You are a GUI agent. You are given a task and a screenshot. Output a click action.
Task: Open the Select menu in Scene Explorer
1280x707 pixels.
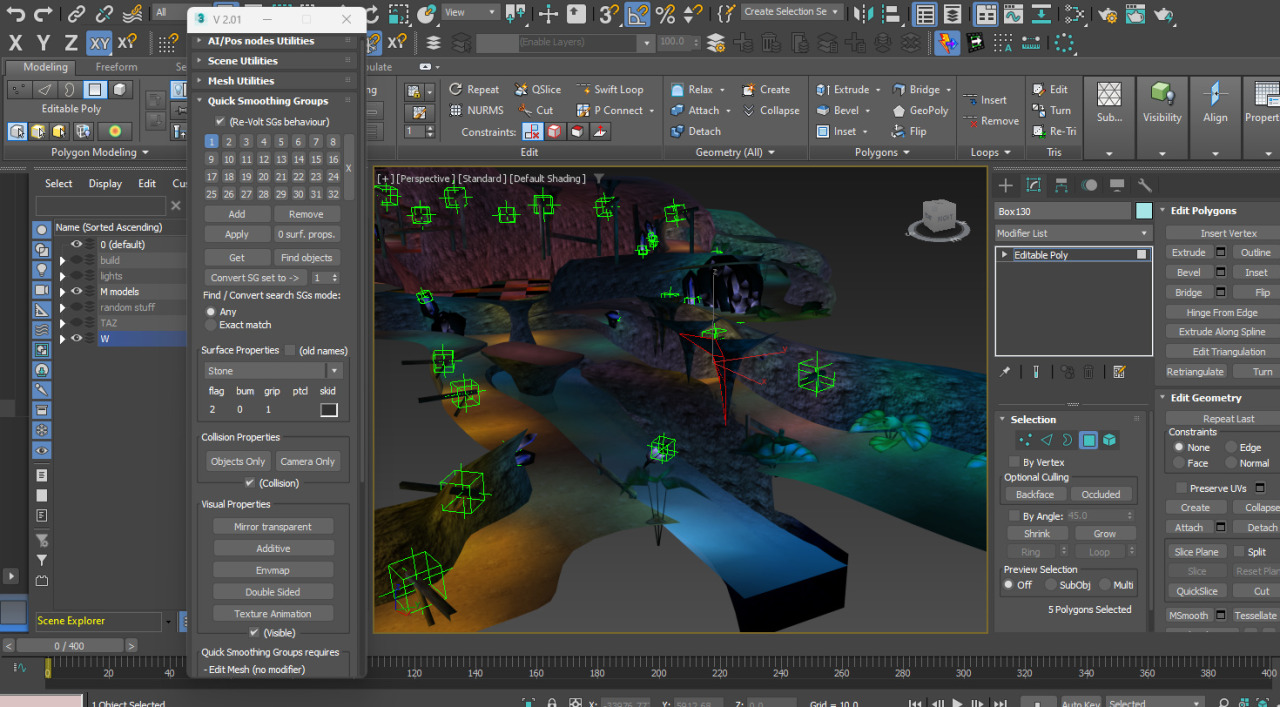[x=58, y=183]
